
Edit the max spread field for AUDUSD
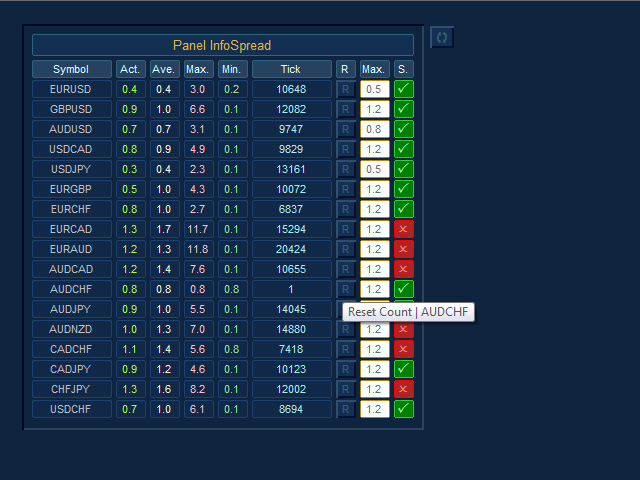pyautogui.click(x=374, y=129)
